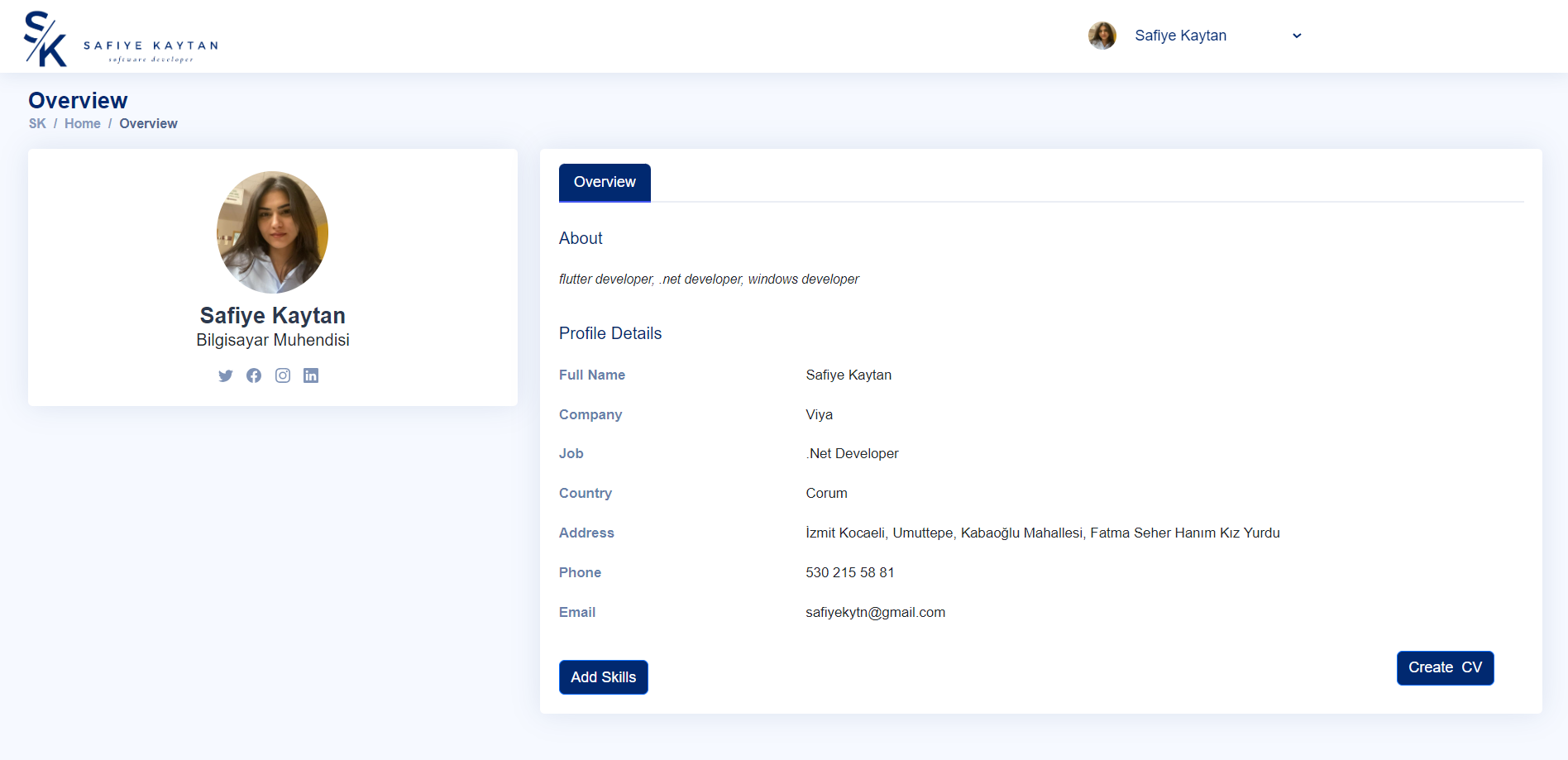Click the phone number 530 215 58 81

pyautogui.click(x=849, y=572)
